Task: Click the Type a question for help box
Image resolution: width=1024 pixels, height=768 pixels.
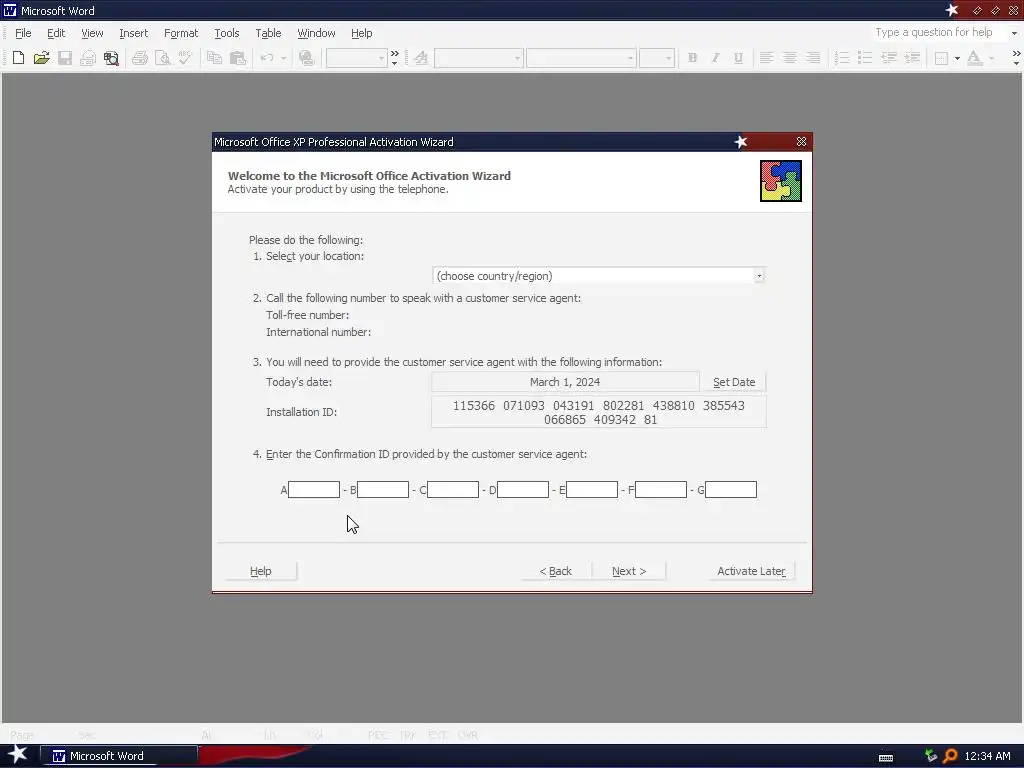Action: [x=938, y=33]
